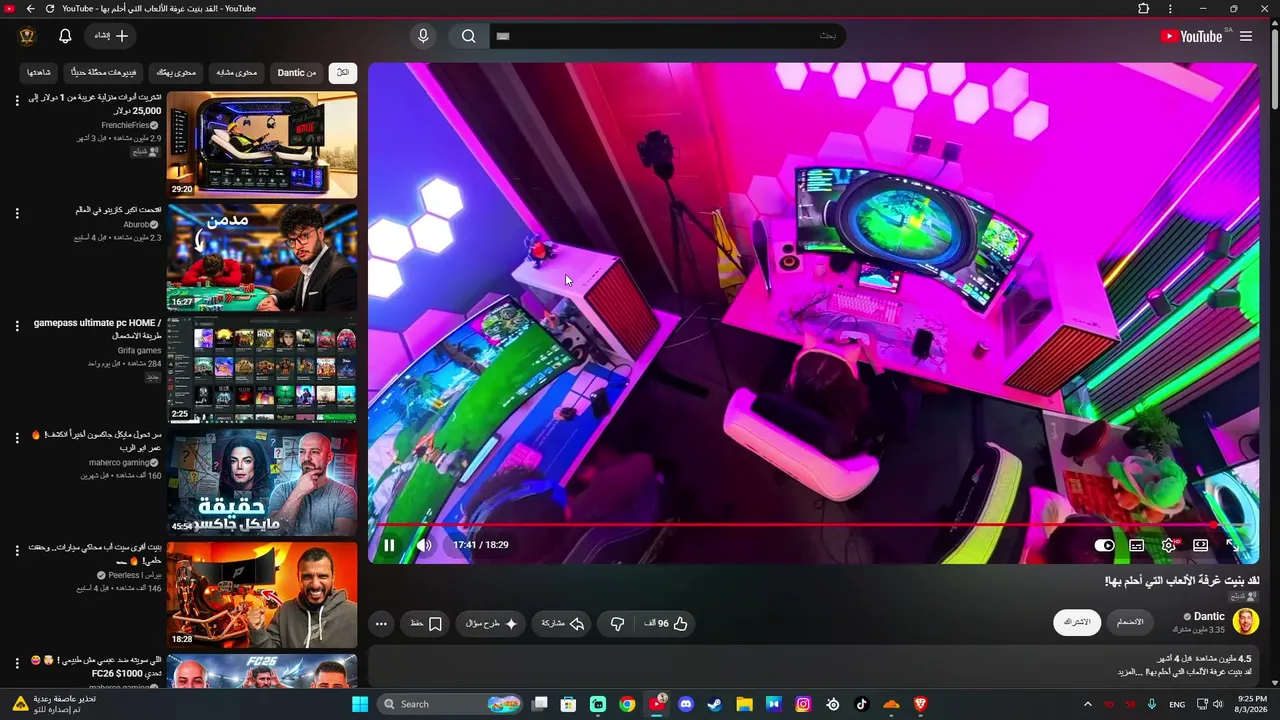Open the browser extensions puzzle icon
Image resolution: width=1280 pixels, height=720 pixels.
tap(1144, 9)
